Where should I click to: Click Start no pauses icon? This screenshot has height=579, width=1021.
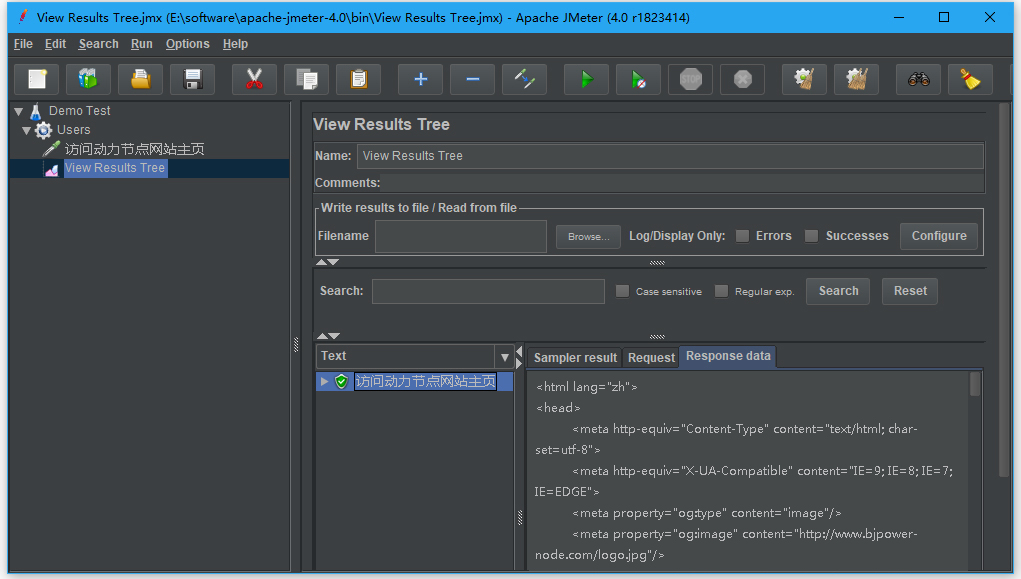[x=639, y=79]
